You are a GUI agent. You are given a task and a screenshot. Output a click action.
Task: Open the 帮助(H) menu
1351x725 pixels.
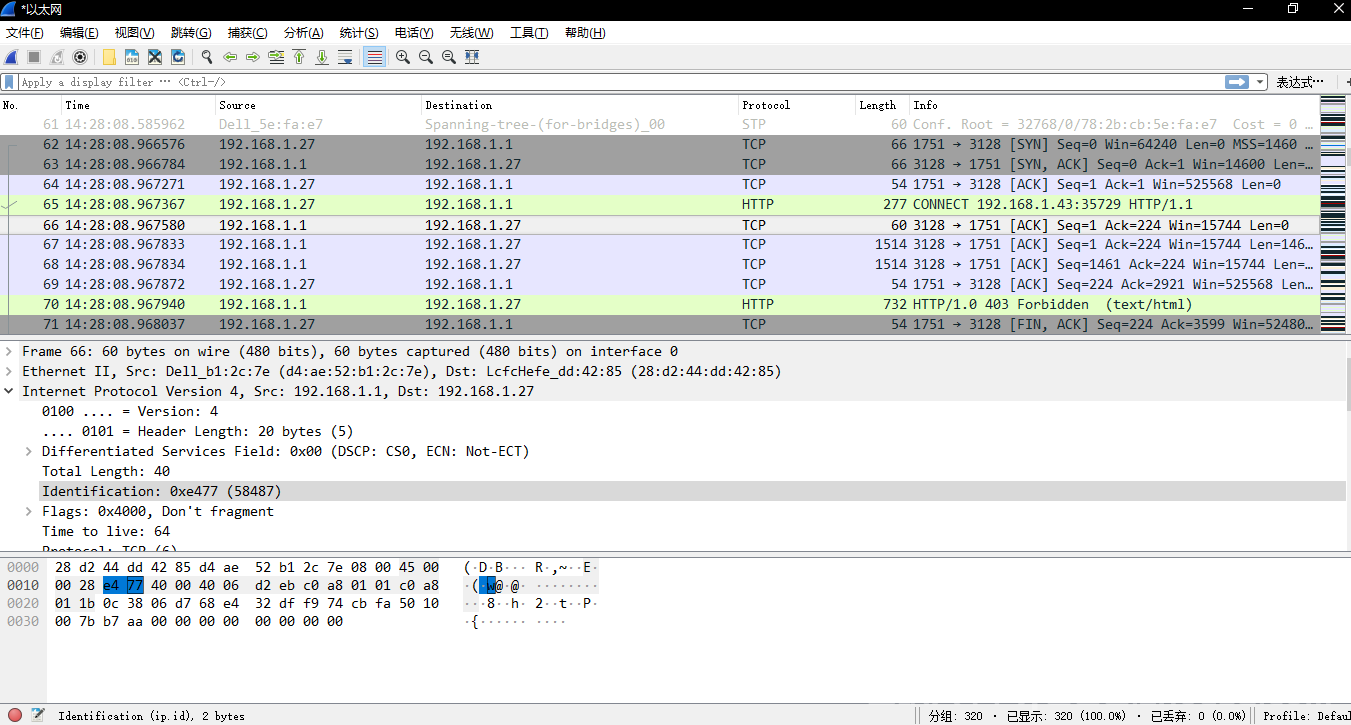point(585,33)
